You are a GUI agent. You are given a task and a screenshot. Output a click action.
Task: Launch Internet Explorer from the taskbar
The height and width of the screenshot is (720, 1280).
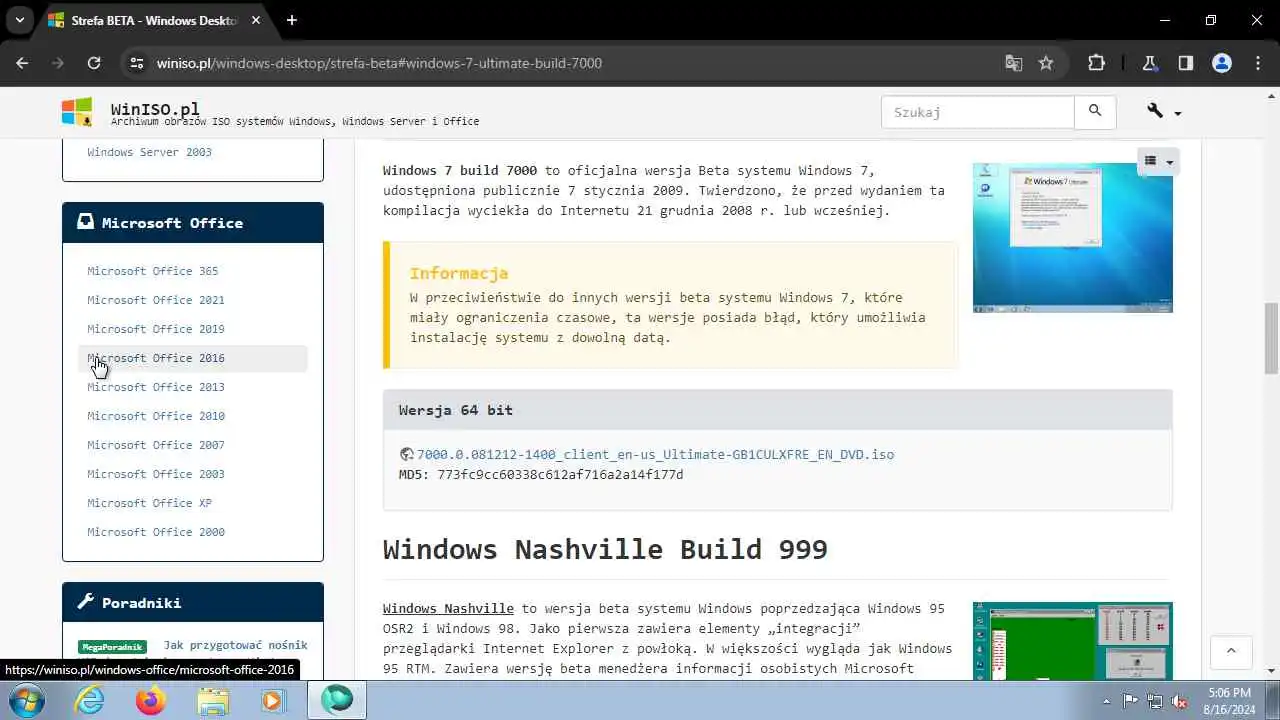[90, 701]
